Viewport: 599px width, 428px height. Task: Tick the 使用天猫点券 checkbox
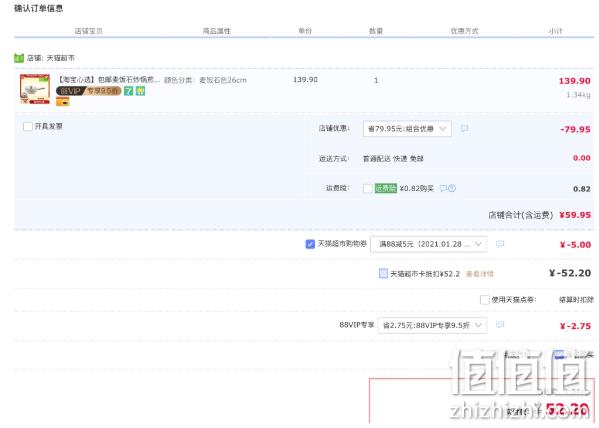click(x=484, y=300)
